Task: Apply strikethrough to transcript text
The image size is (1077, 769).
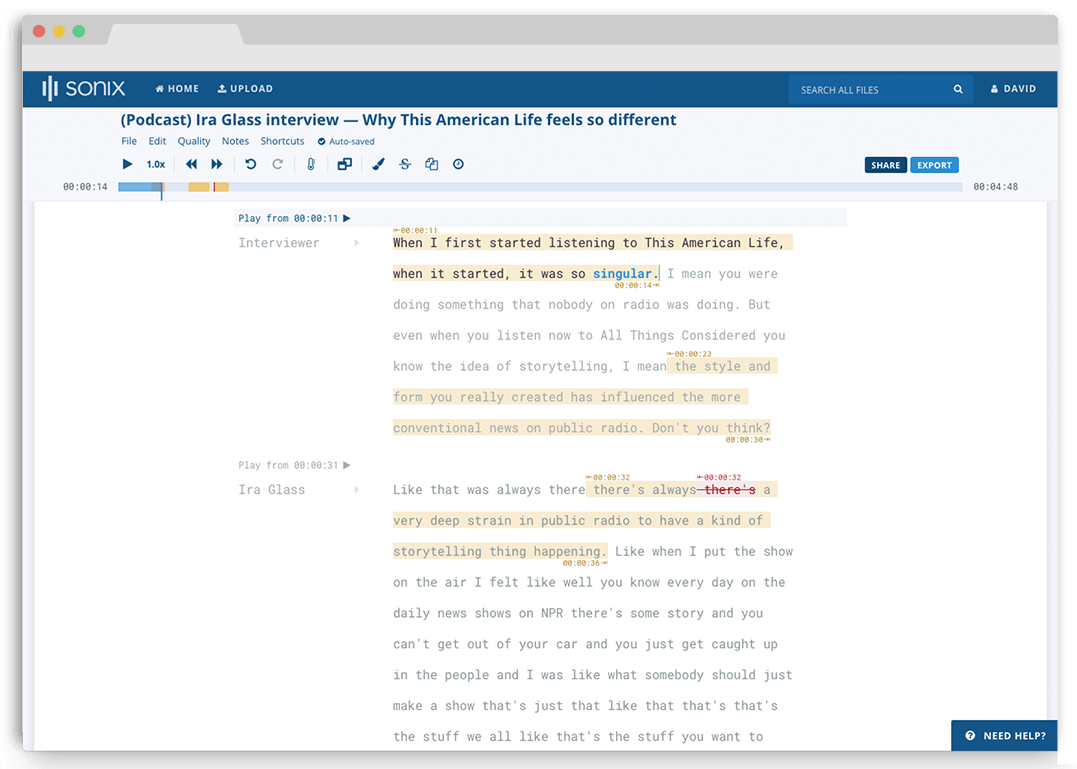Action: [x=404, y=164]
